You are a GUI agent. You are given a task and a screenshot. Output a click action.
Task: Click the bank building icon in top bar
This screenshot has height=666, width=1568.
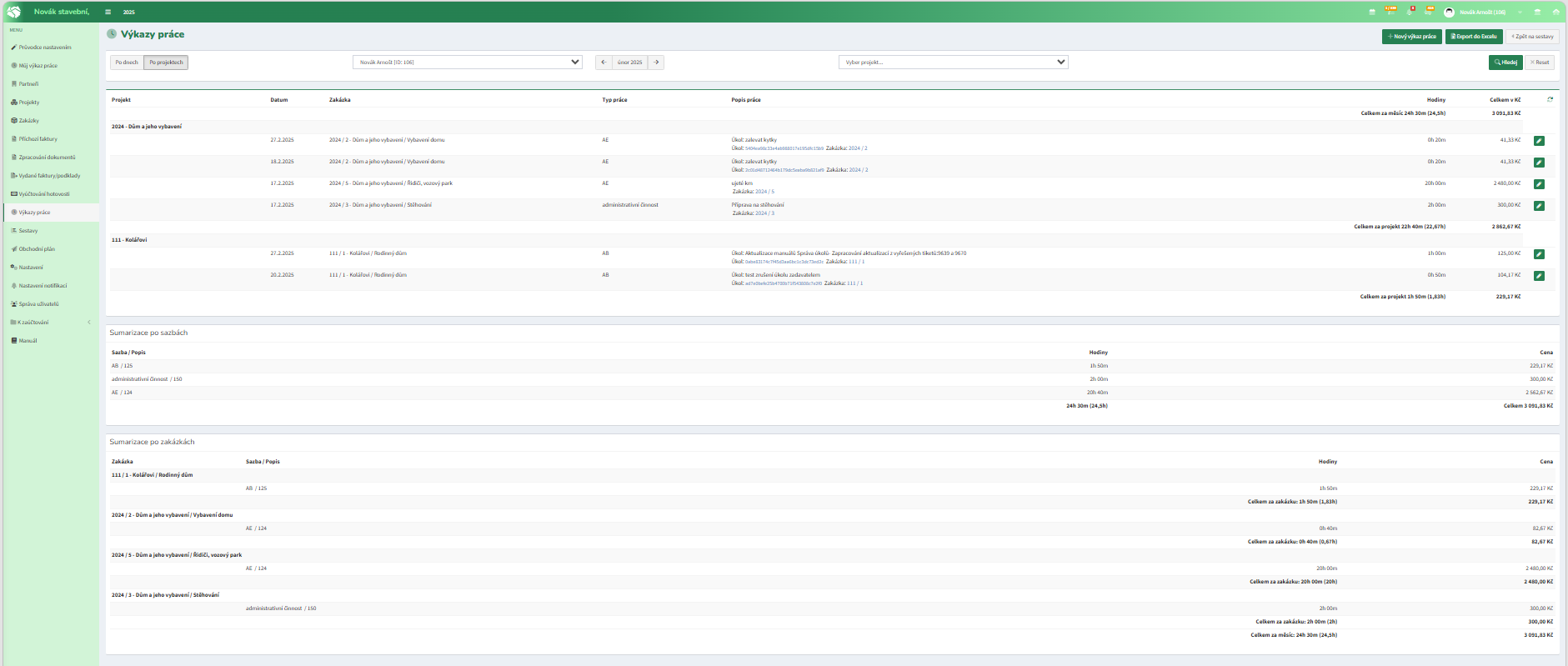1538,12
